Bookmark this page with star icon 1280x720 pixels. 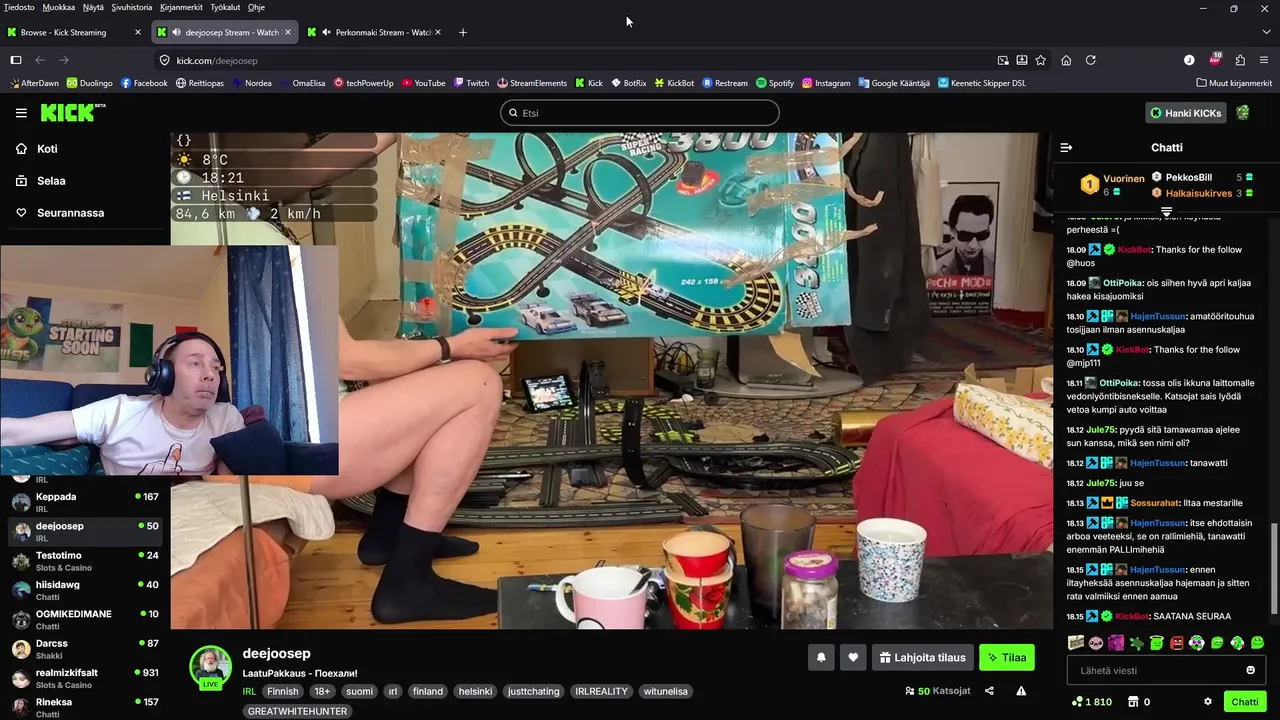1040,60
